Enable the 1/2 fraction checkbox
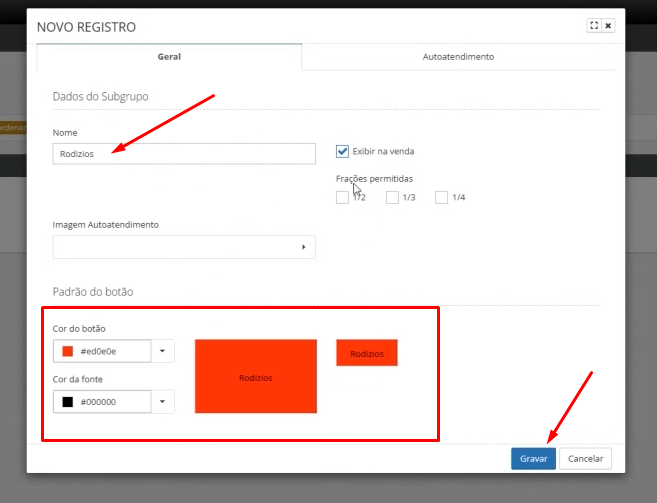 point(343,197)
